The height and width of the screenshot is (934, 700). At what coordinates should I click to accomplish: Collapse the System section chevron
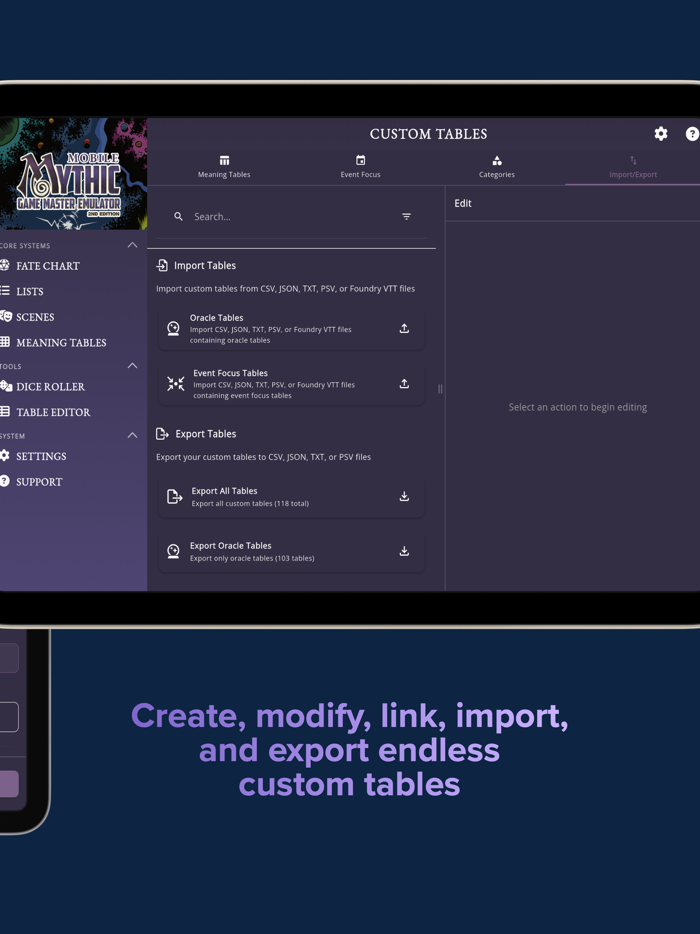coord(132,435)
